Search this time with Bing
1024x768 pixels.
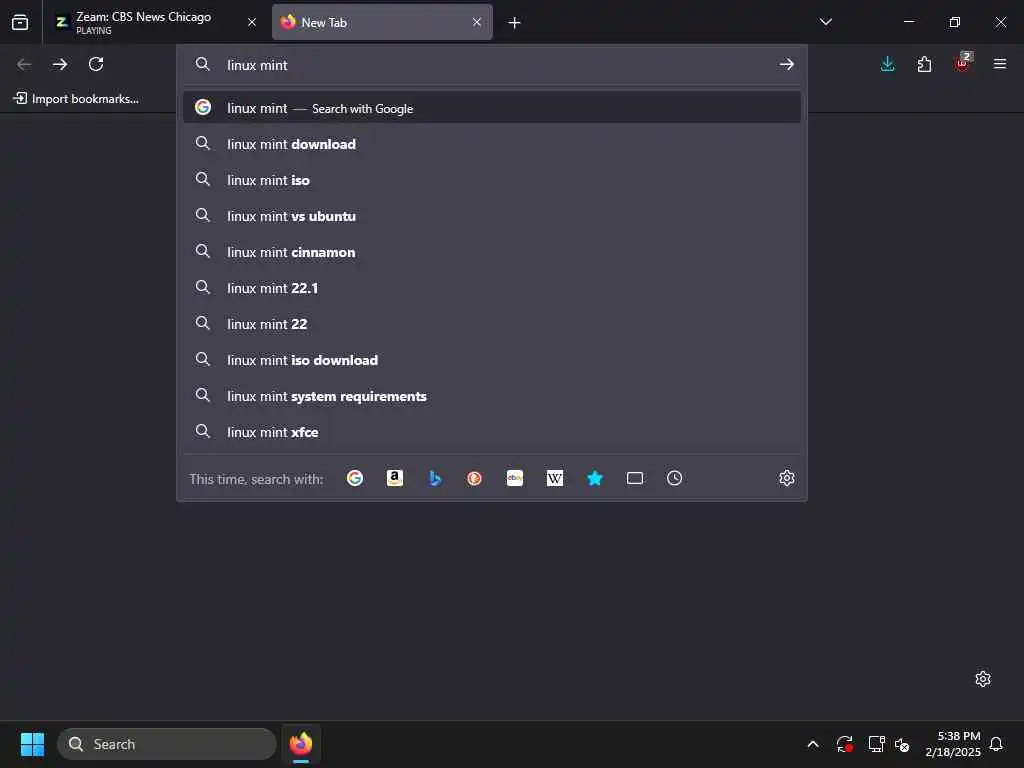coord(435,478)
